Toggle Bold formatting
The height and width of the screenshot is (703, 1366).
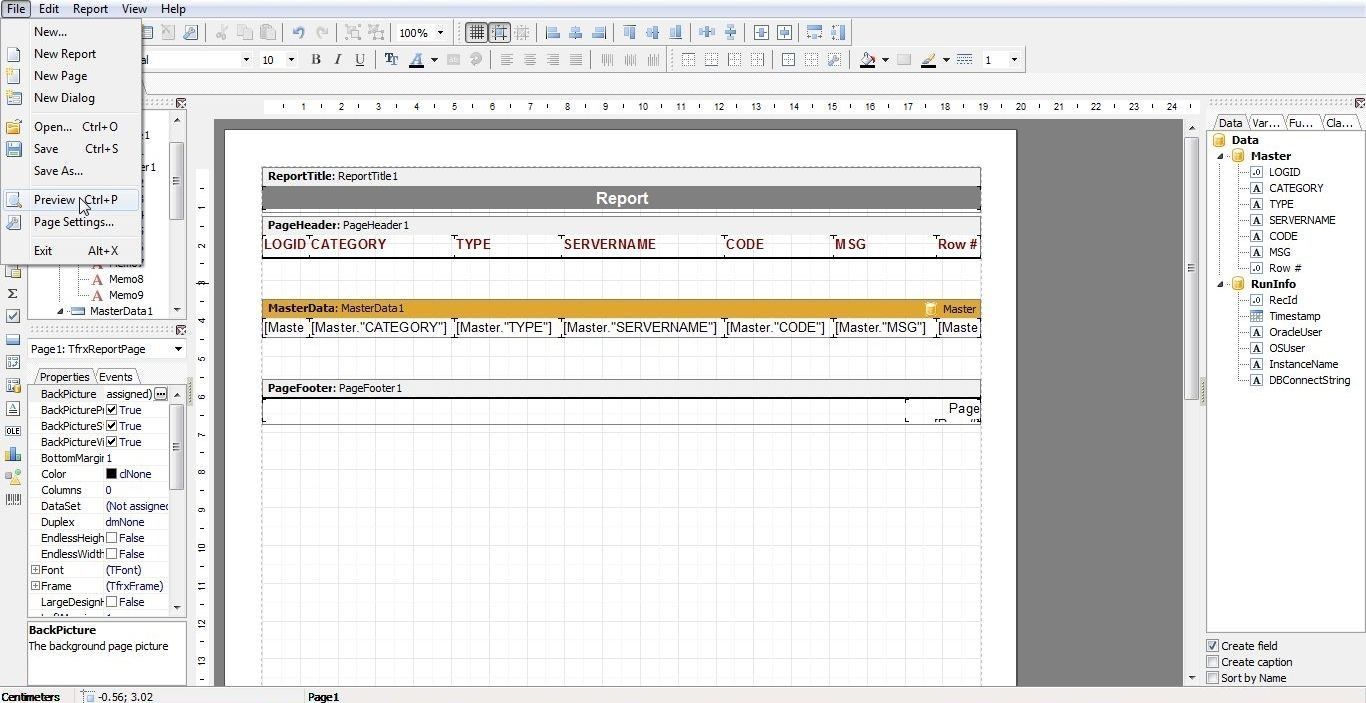click(x=316, y=60)
